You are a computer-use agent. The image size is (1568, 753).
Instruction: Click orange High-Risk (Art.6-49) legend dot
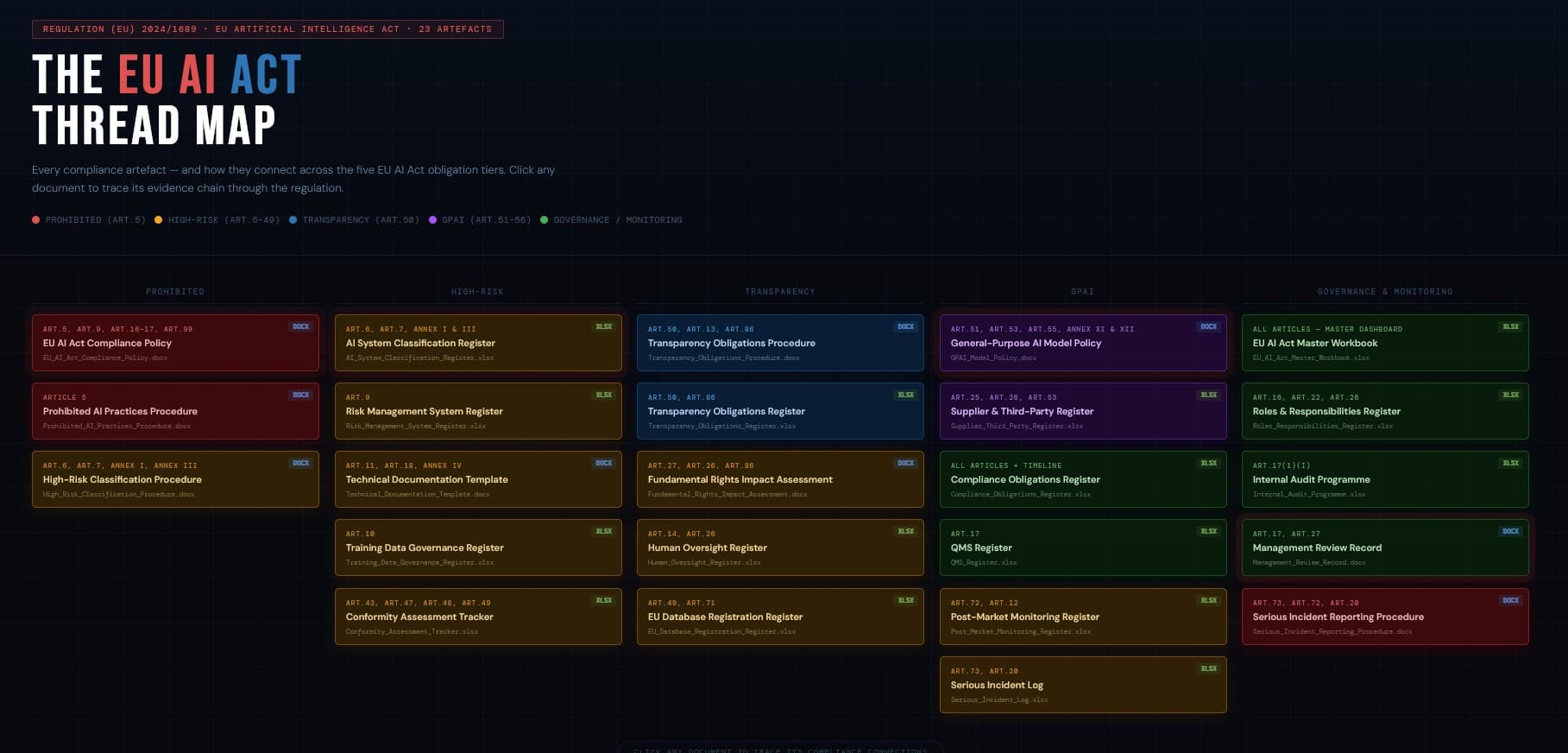point(159,220)
